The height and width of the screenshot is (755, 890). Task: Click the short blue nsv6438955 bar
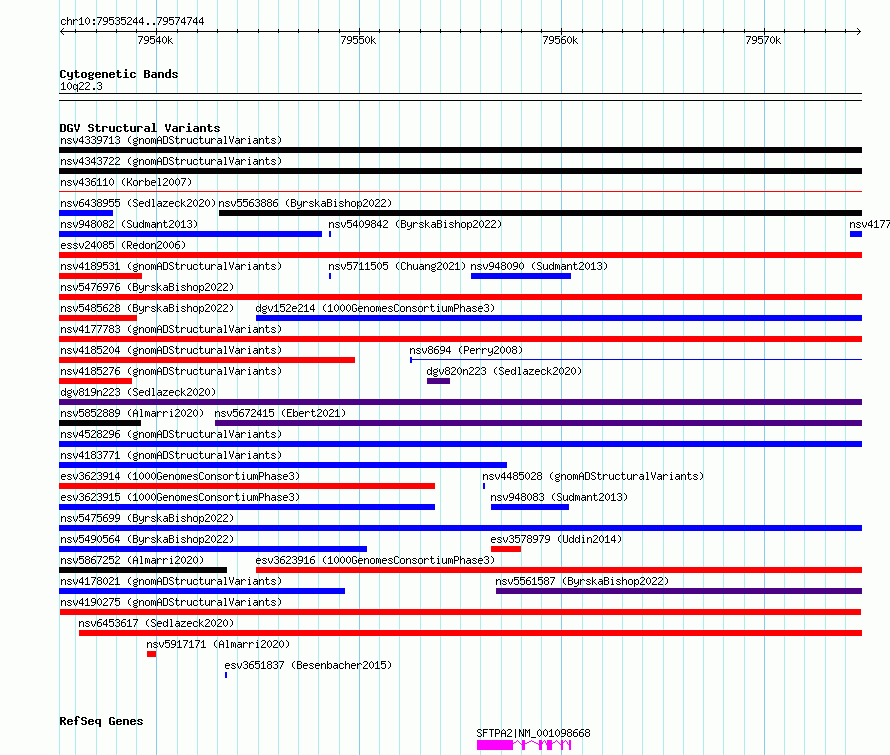coord(86,213)
